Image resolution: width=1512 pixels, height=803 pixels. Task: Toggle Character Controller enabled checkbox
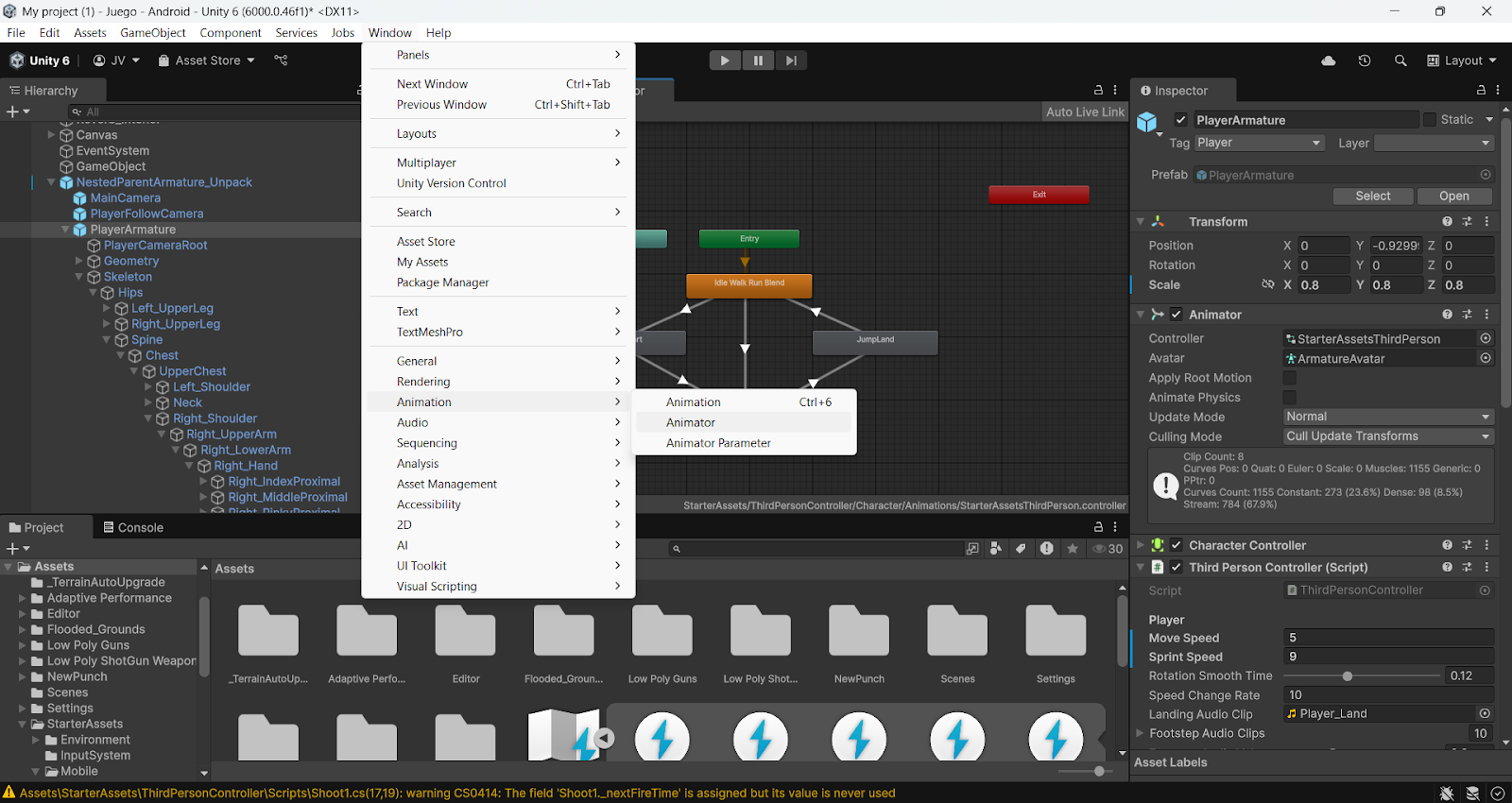point(1177,545)
